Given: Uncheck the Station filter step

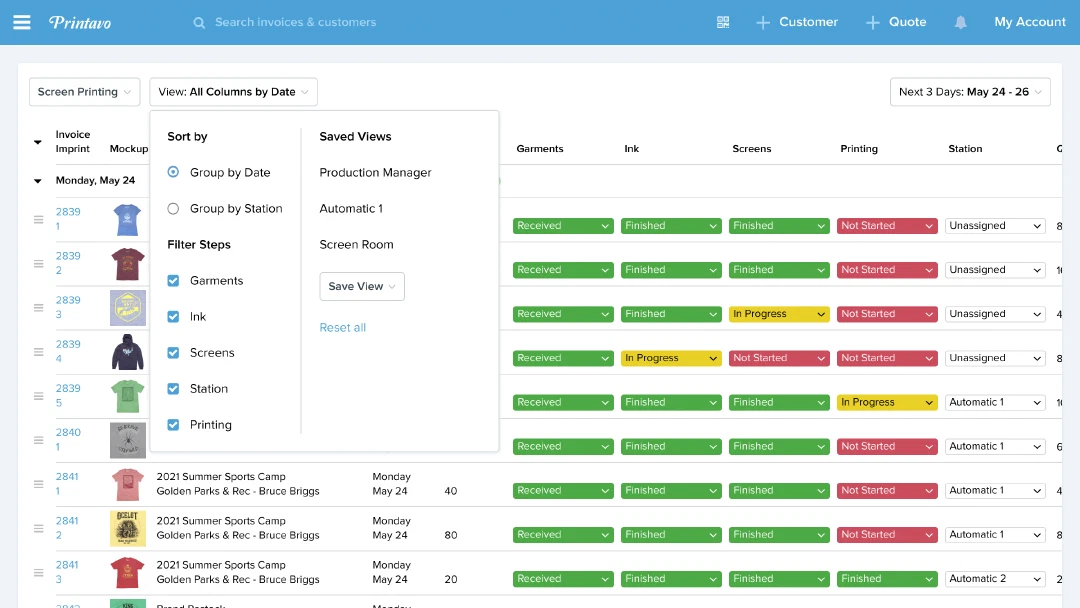Looking at the screenshot, I should point(174,388).
